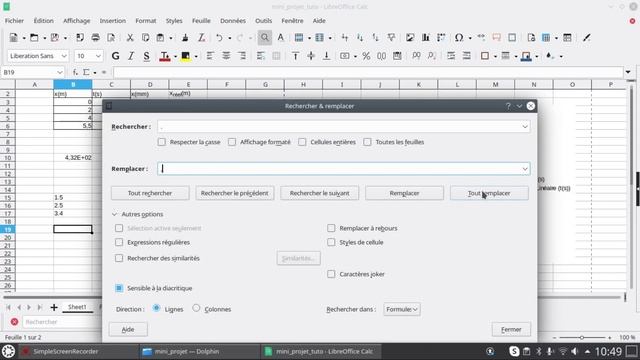Image resolution: width=640 pixels, height=360 pixels.
Task: Click the Undo arrow icon
Action: click(x=219, y=38)
